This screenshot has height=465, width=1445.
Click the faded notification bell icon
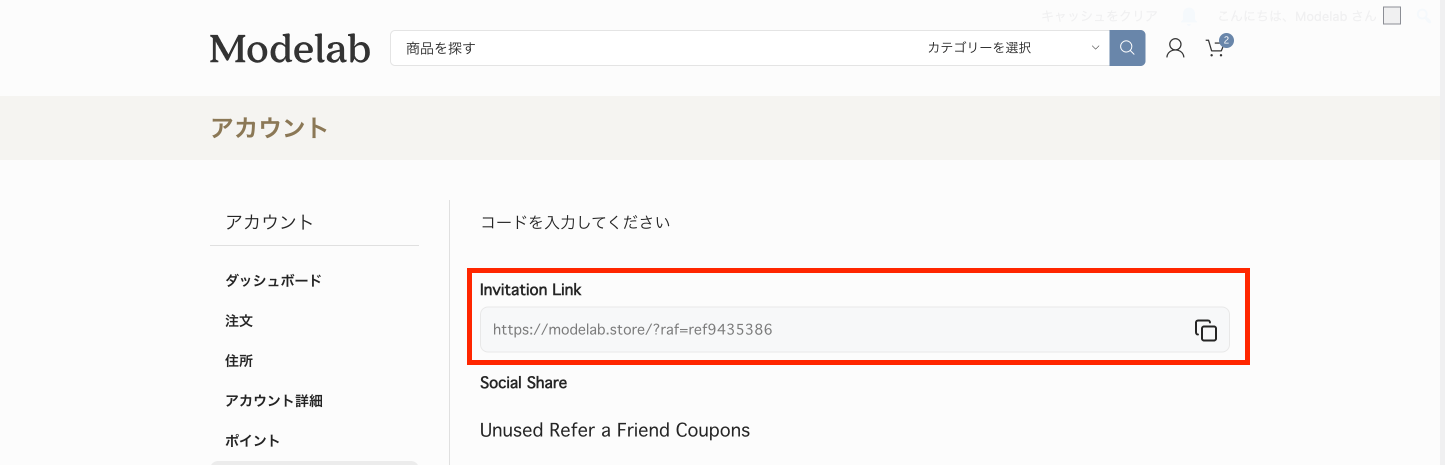point(1189,16)
